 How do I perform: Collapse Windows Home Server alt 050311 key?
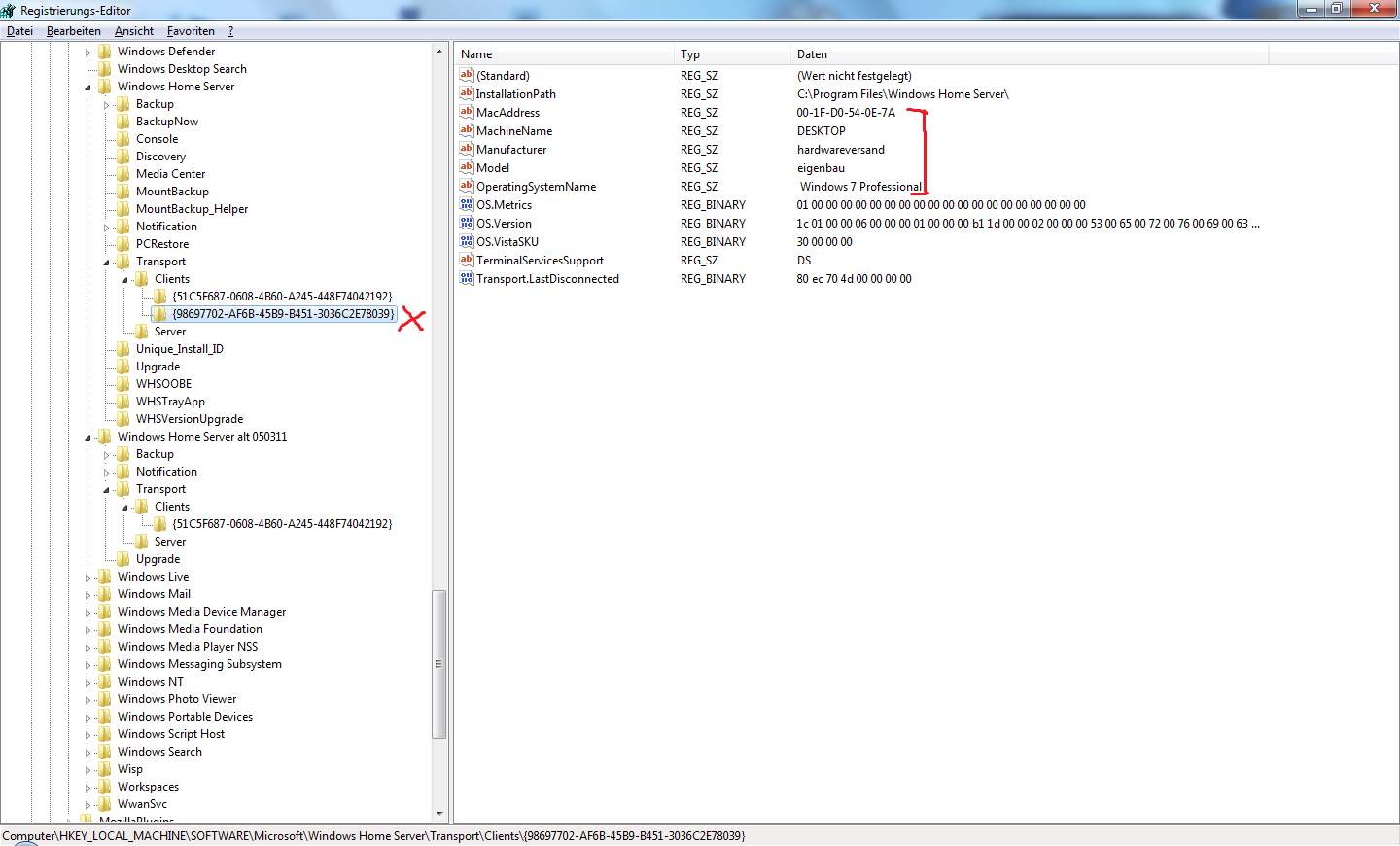(x=87, y=438)
